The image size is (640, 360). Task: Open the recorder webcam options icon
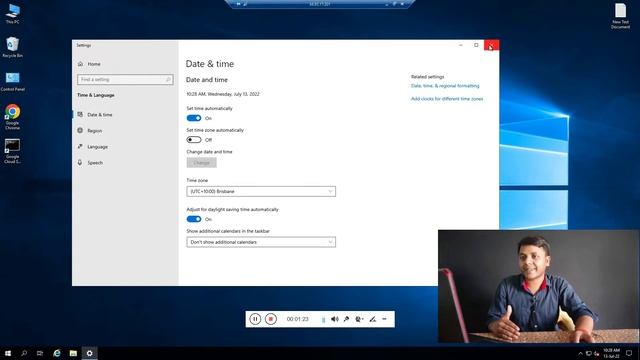tap(359, 319)
